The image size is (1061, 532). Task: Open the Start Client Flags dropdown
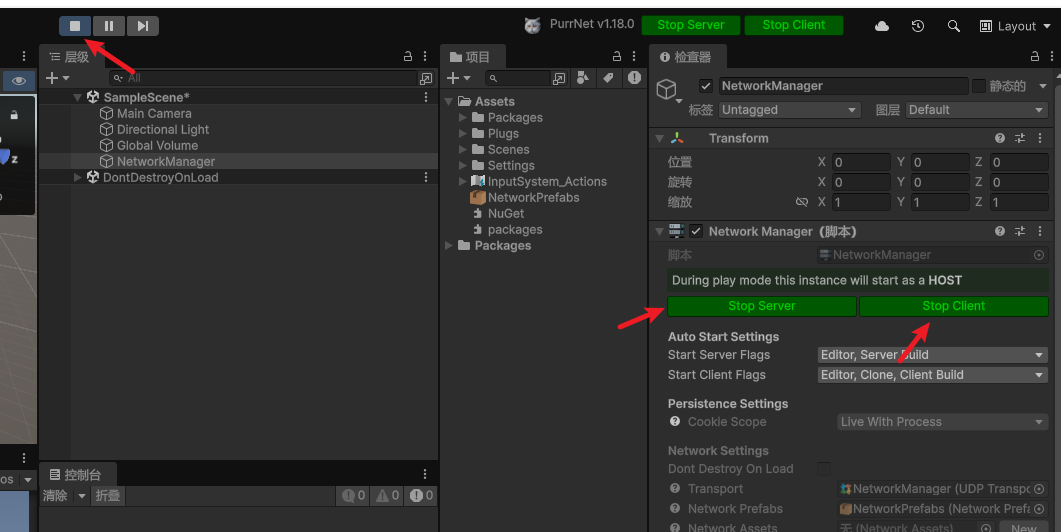pyautogui.click(x=932, y=375)
